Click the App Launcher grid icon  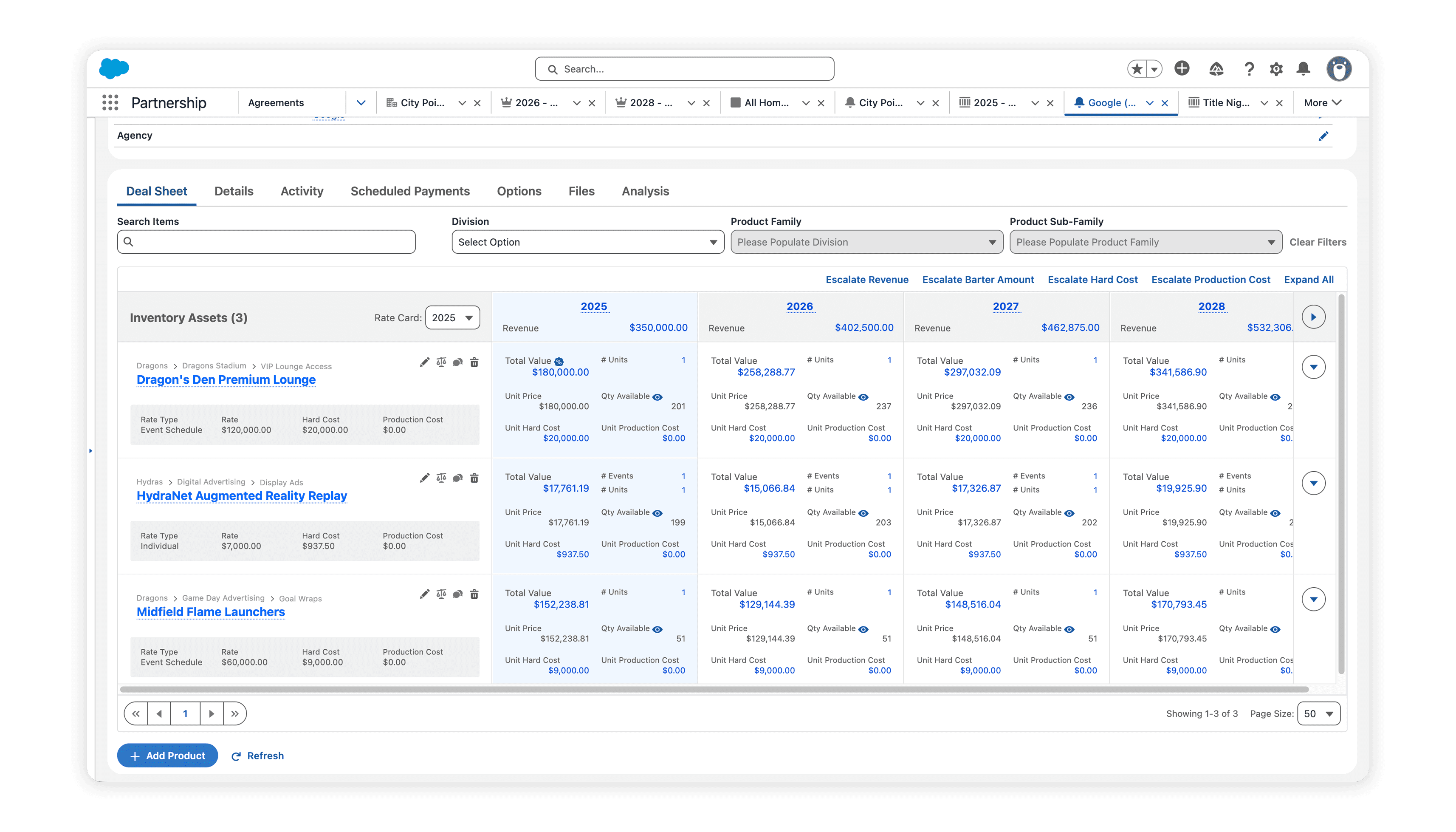pos(110,103)
